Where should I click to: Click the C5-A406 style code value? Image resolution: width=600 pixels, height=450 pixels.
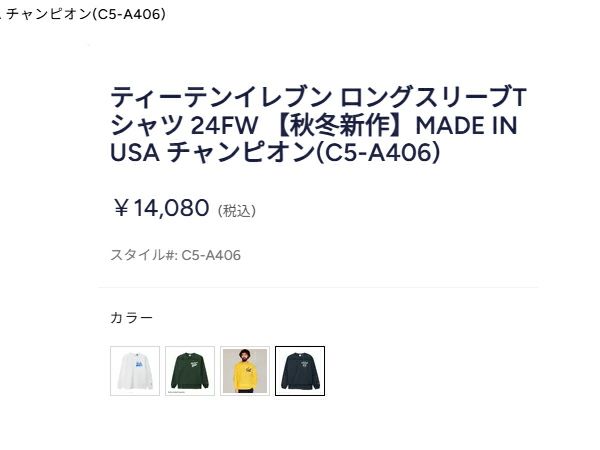(211, 255)
